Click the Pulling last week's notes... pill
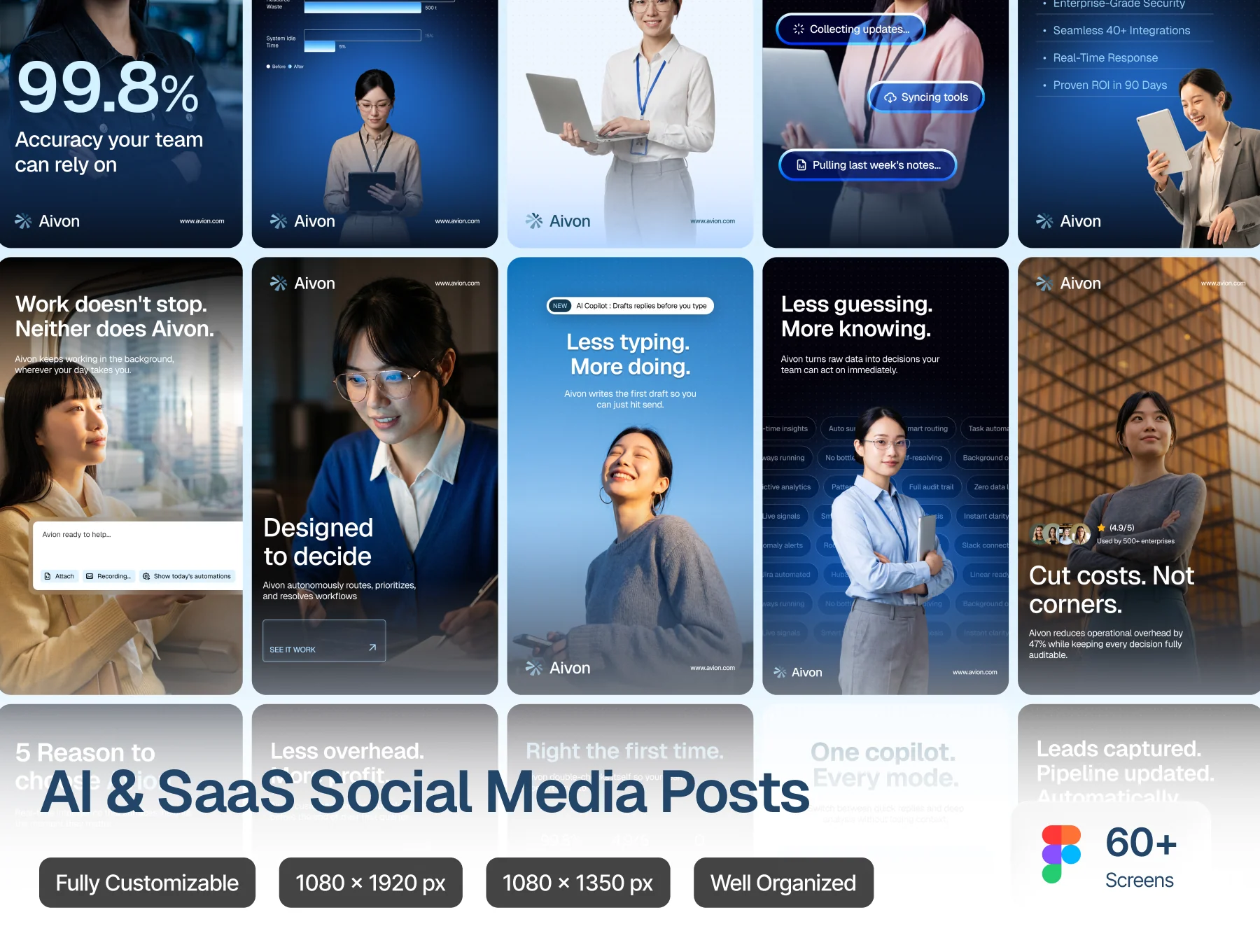This screenshot has height=952, width=1260. (868, 165)
